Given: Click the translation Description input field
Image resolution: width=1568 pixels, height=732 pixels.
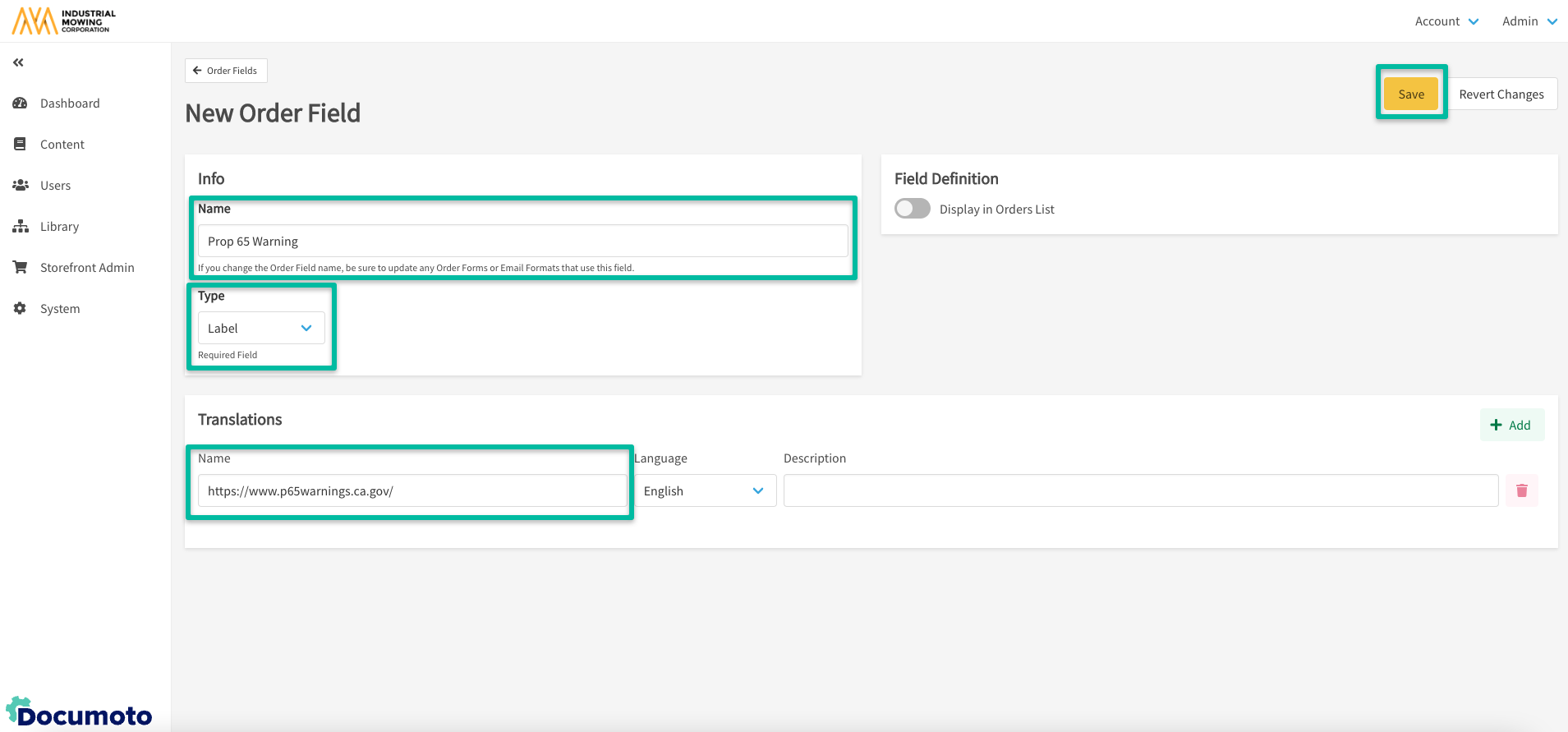Looking at the screenshot, I should (1140, 490).
